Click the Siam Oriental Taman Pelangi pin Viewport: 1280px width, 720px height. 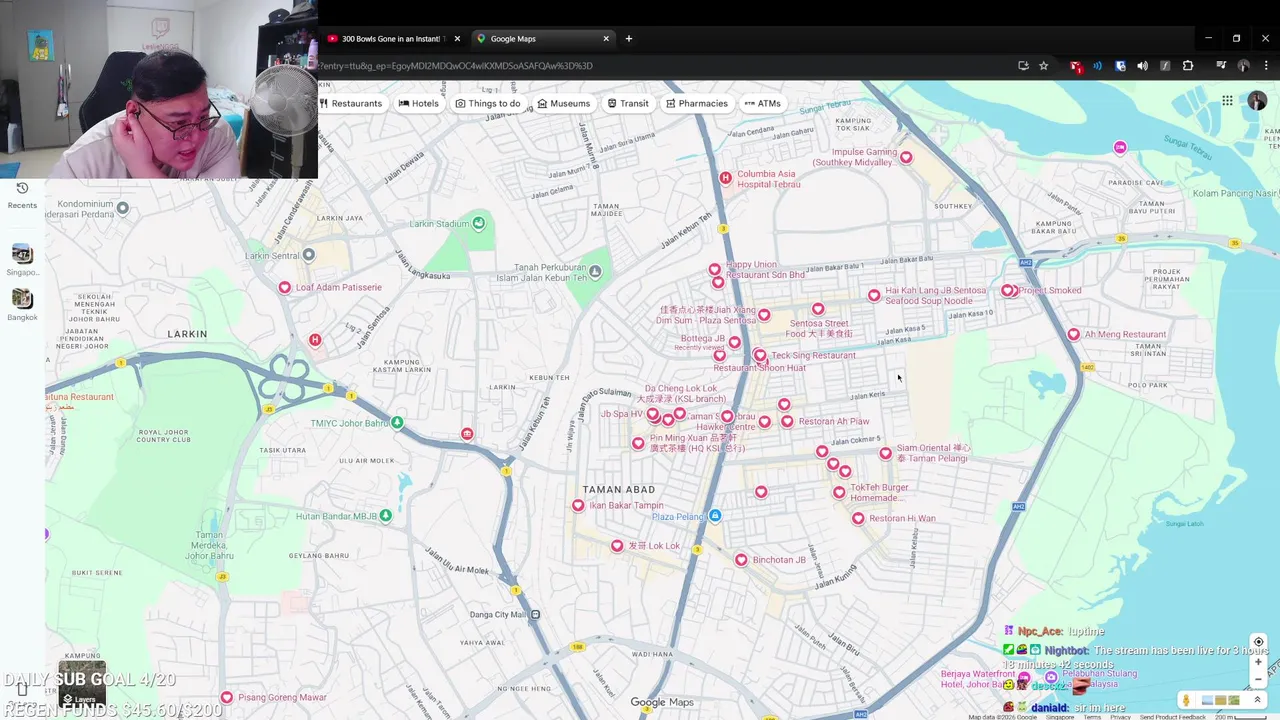point(886,454)
